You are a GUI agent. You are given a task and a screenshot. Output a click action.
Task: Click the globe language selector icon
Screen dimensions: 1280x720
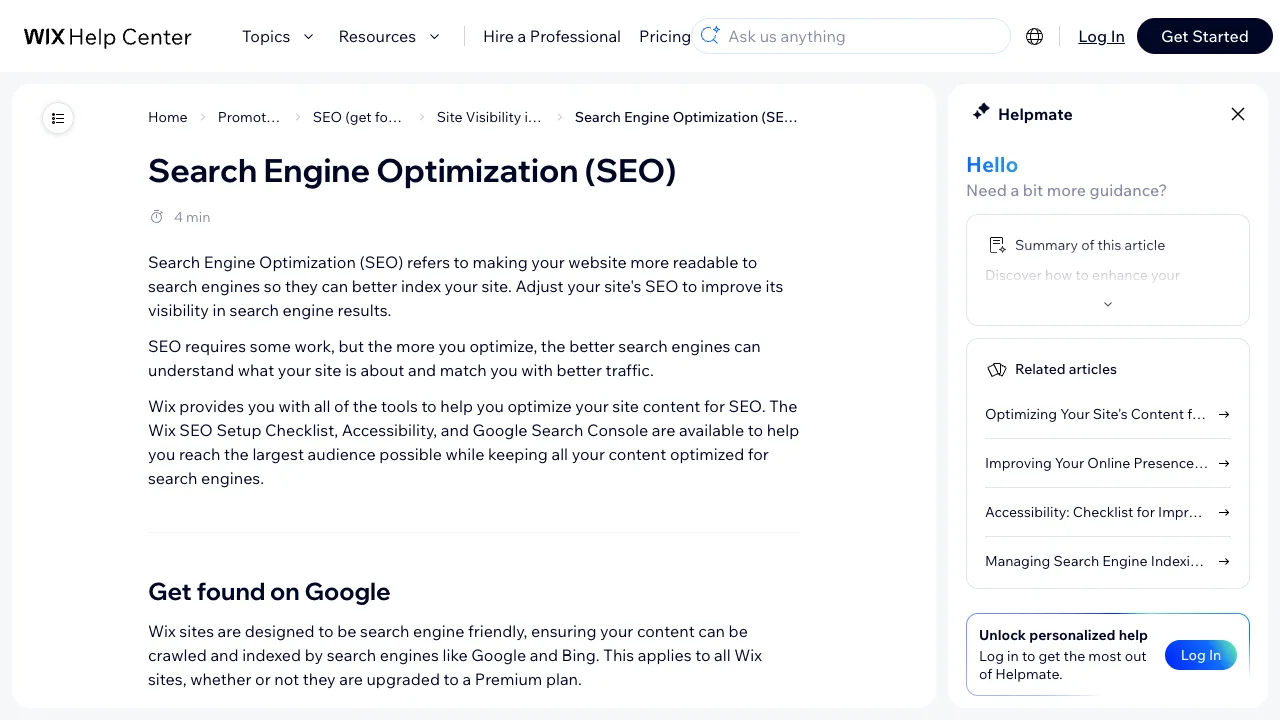1035,37
